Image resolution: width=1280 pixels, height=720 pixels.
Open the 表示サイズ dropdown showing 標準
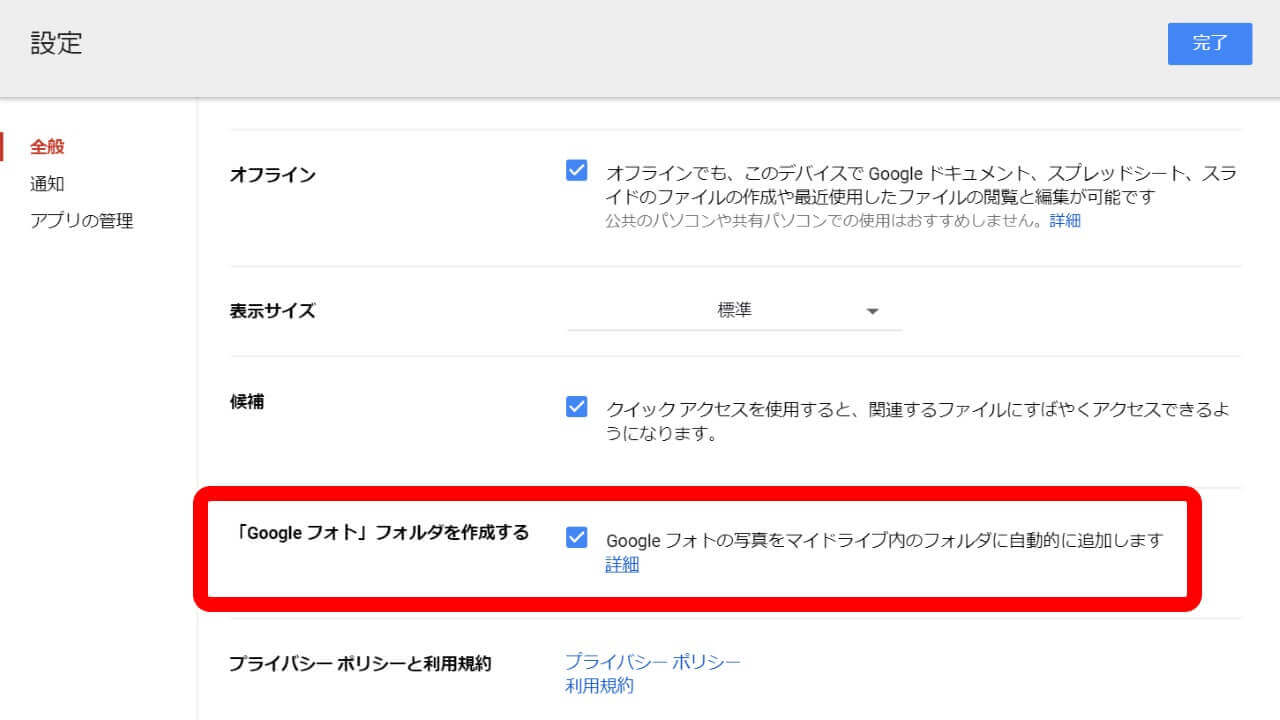[x=733, y=311]
